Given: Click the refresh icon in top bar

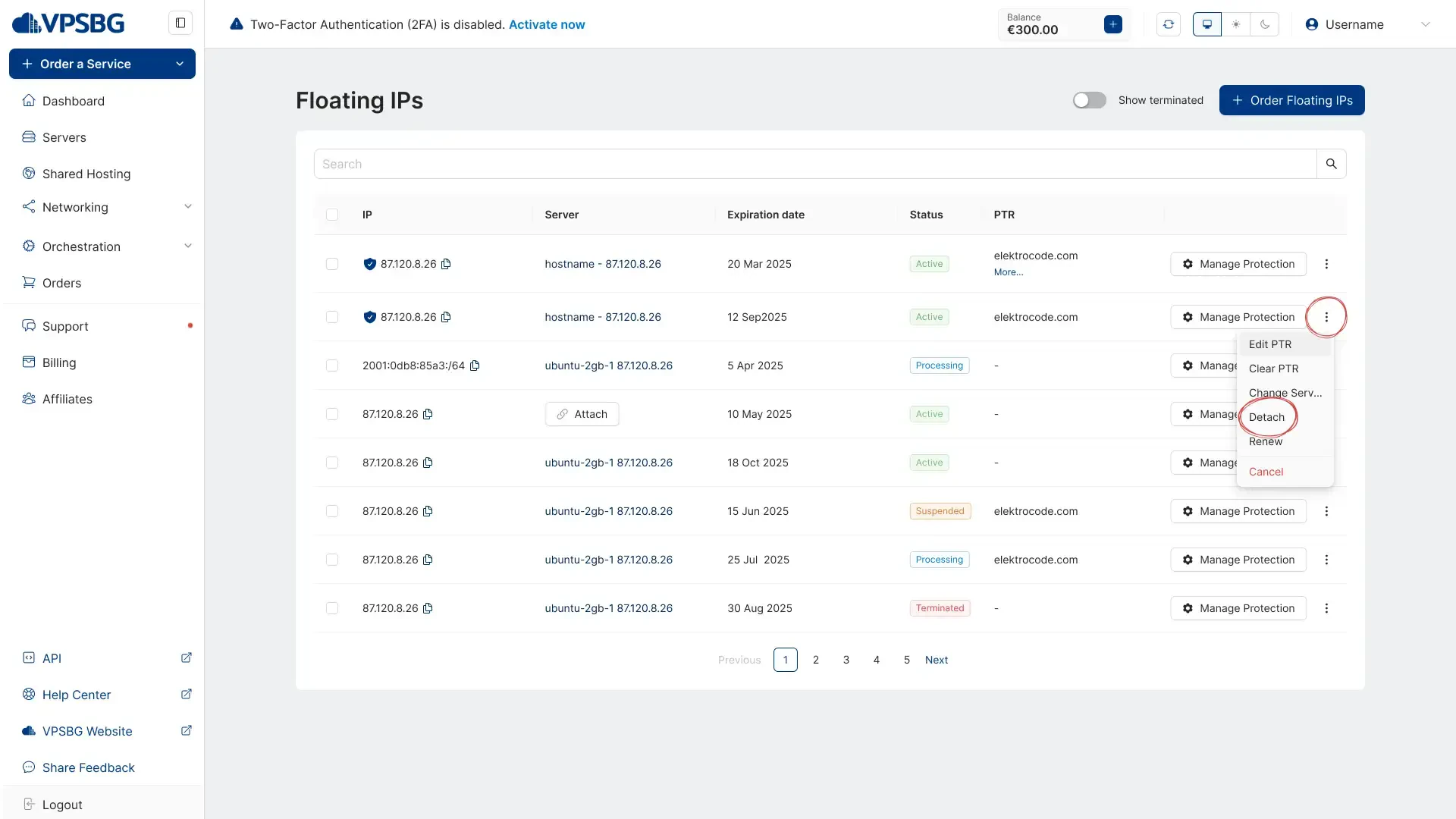Looking at the screenshot, I should point(1169,24).
